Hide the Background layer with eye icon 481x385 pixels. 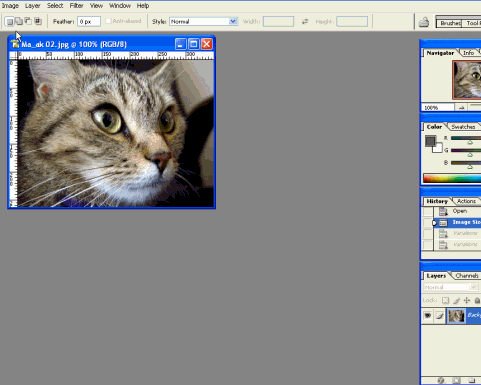point(427,315)
